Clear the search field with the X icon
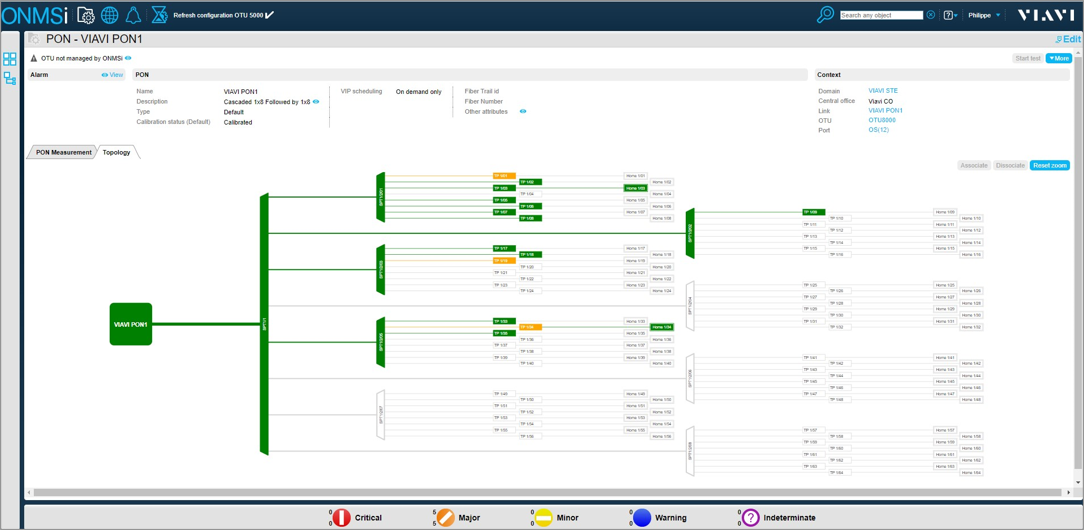This screenshot has width=1084, height=530. 931,15
